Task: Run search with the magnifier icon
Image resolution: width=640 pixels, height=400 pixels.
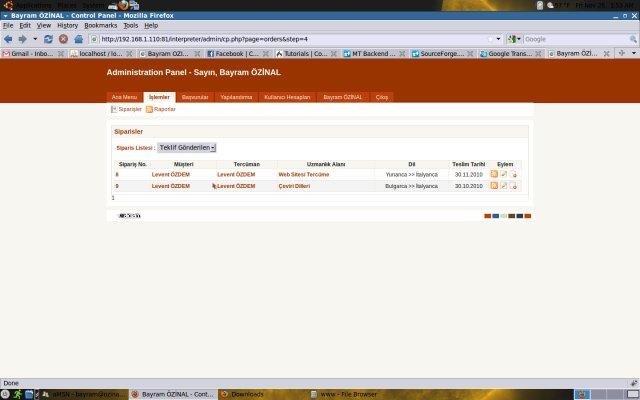Action: click(x=633, y=39)
